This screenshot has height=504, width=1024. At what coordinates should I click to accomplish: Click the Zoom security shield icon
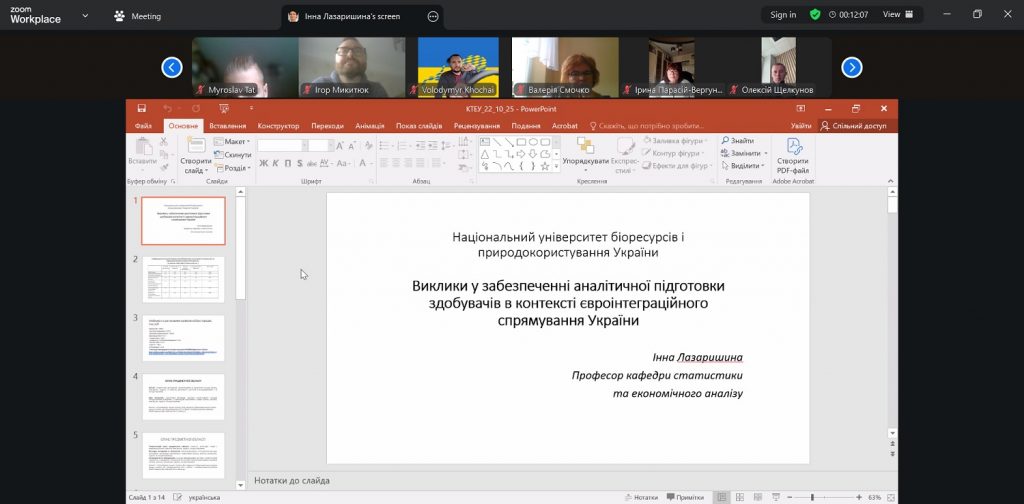815,15
